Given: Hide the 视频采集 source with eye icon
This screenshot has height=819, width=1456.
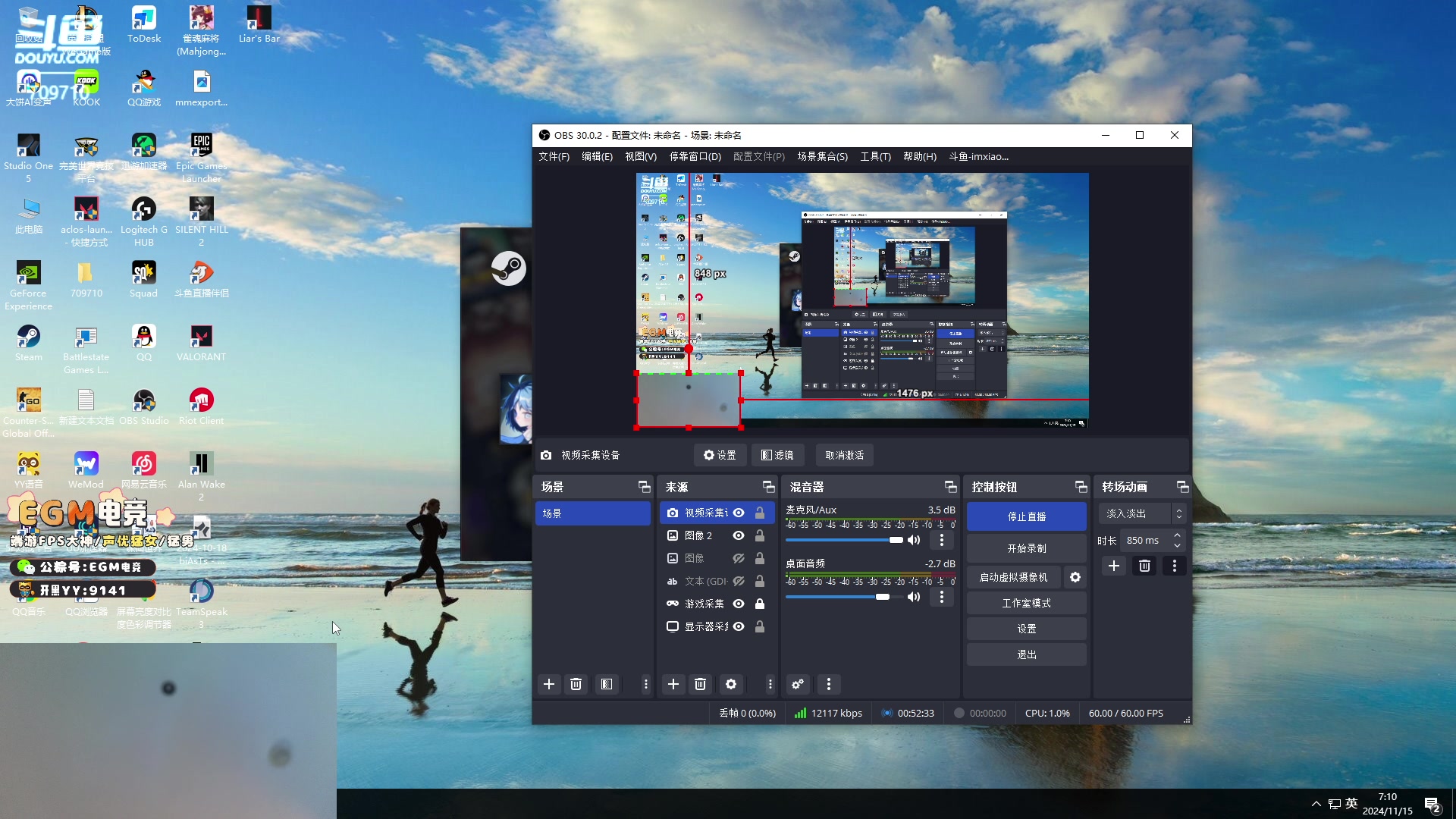Looking at the screenshot, I should (739, 513).
